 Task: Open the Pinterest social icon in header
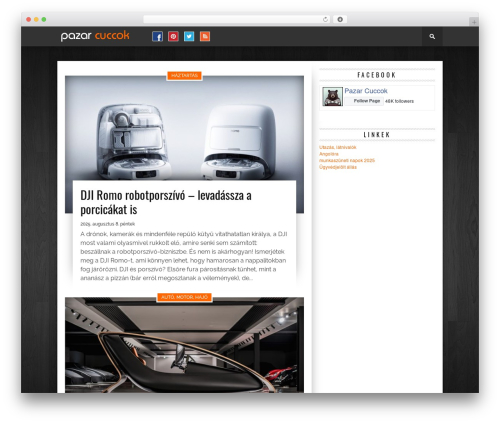pyautogui.click(x=173, y=36)
